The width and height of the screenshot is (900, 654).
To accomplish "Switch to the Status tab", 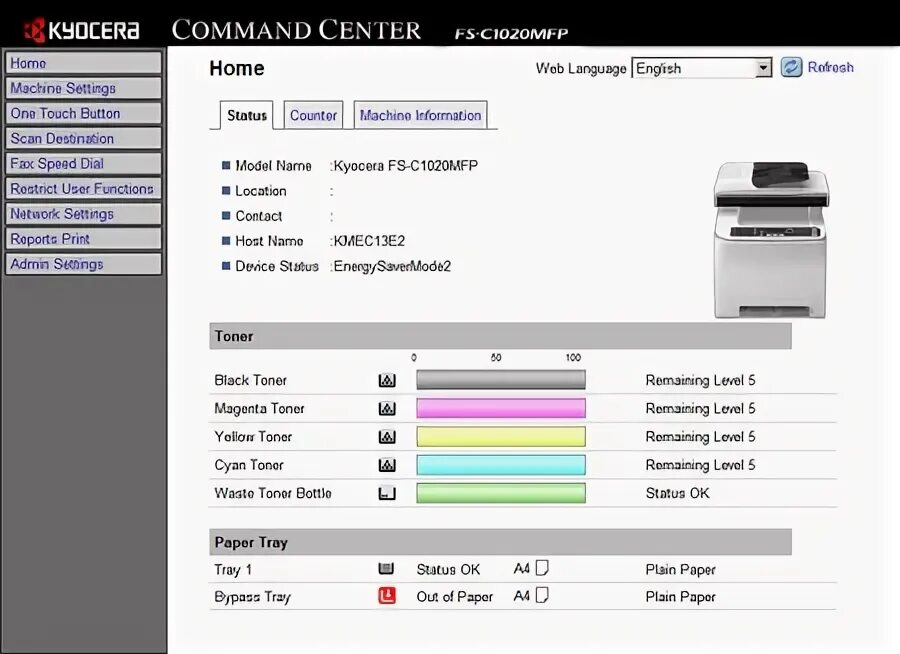I will (x=246, y=115).
